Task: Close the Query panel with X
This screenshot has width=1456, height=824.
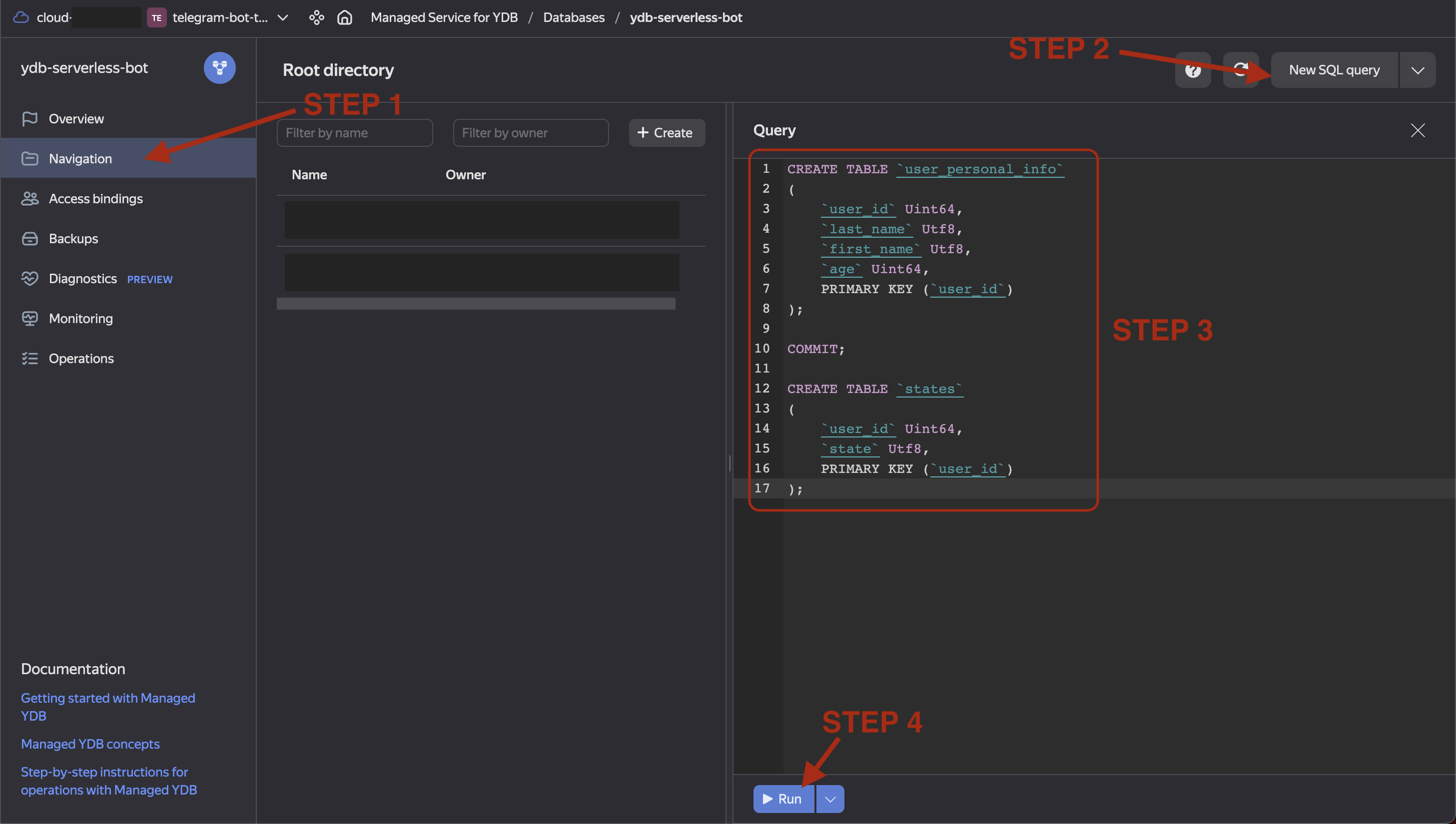Action: (1418, 131)
